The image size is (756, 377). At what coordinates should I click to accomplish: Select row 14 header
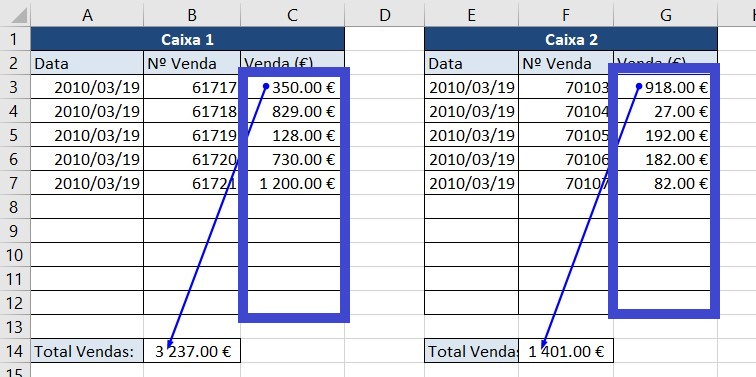(15, 351)
